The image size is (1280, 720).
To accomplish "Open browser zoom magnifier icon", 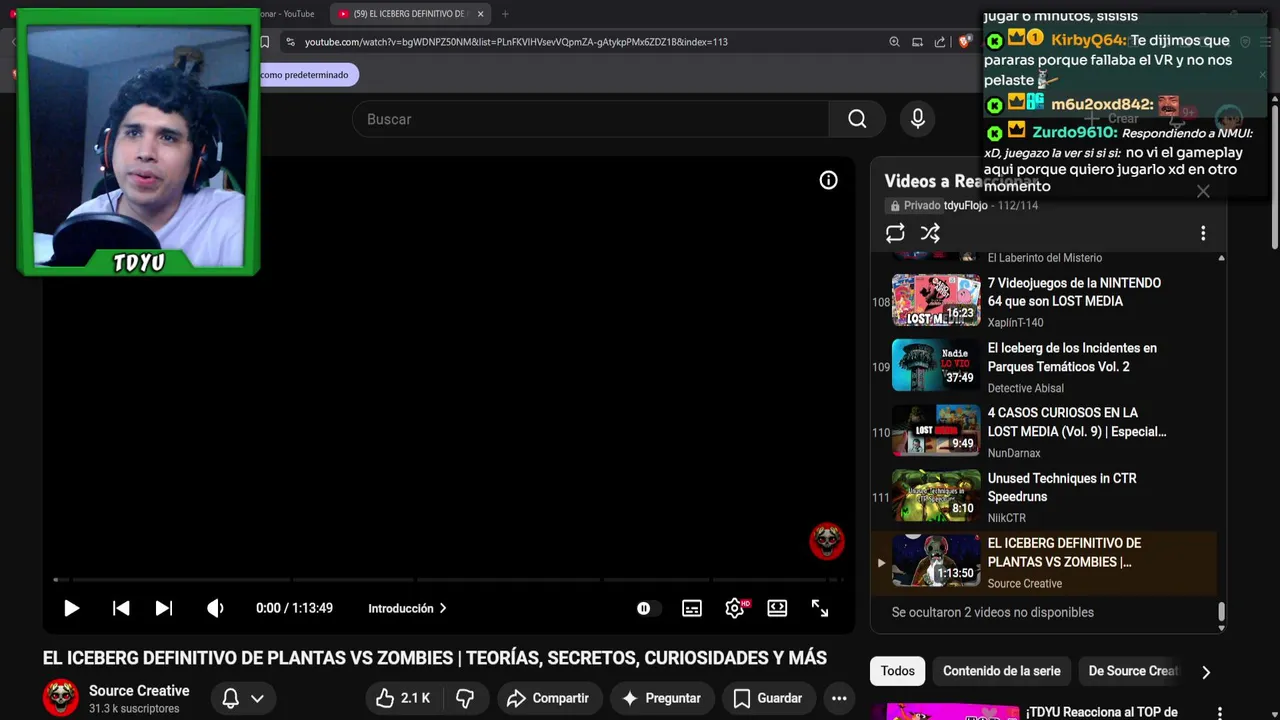I will 894,42.
